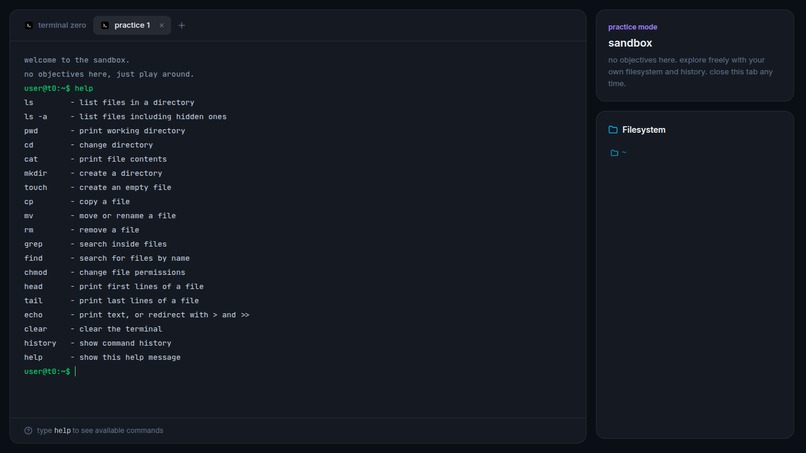Image resolution: width=806 pixels, height=453 pixels.
Task: Click the 'rm' remove a file line
Action: (x=81, y=230)
